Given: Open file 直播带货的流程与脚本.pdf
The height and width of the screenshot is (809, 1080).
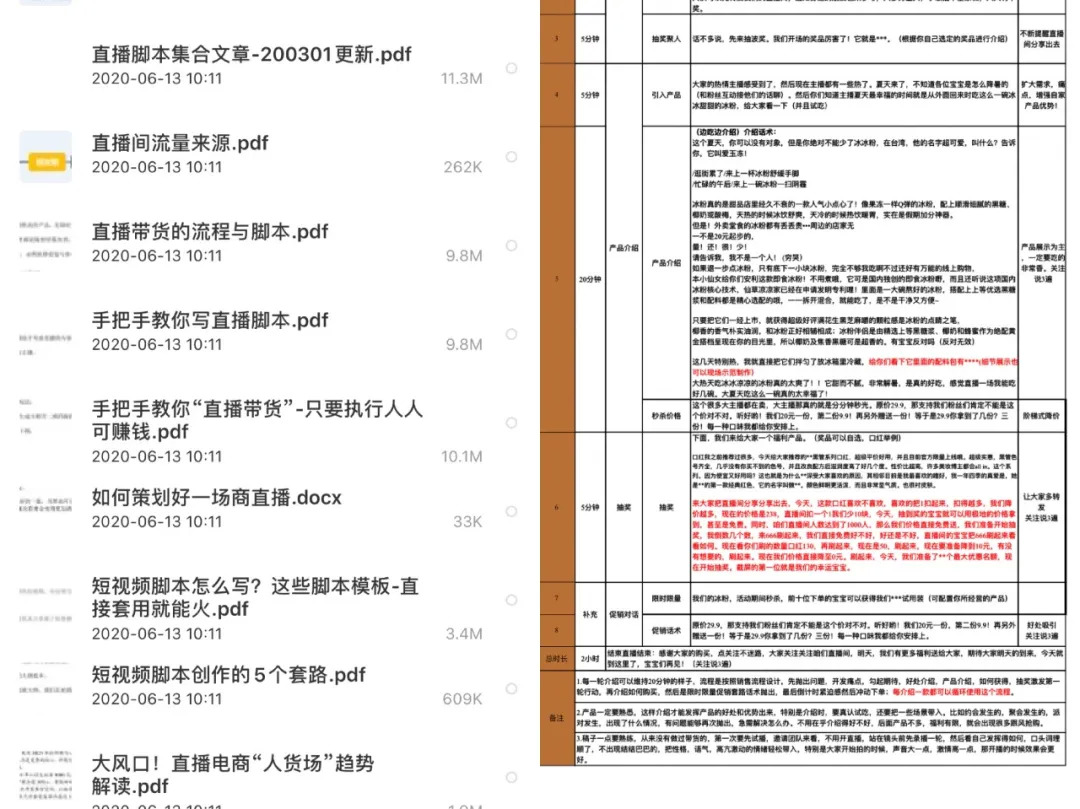Looking at the screenshot, I should coord(210,231).
